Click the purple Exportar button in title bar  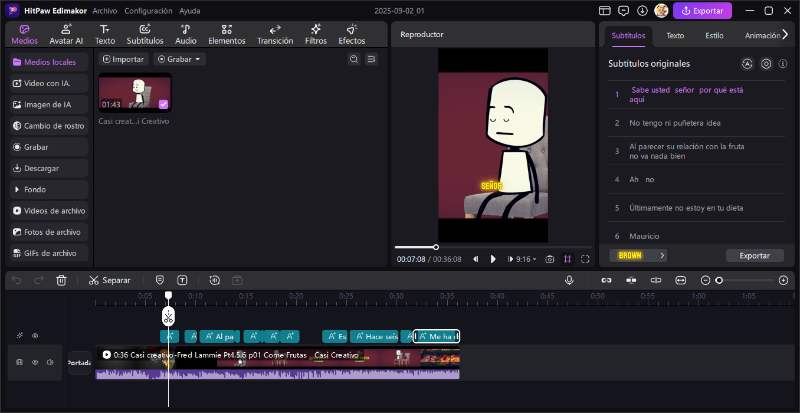click(x=702, y=11)
